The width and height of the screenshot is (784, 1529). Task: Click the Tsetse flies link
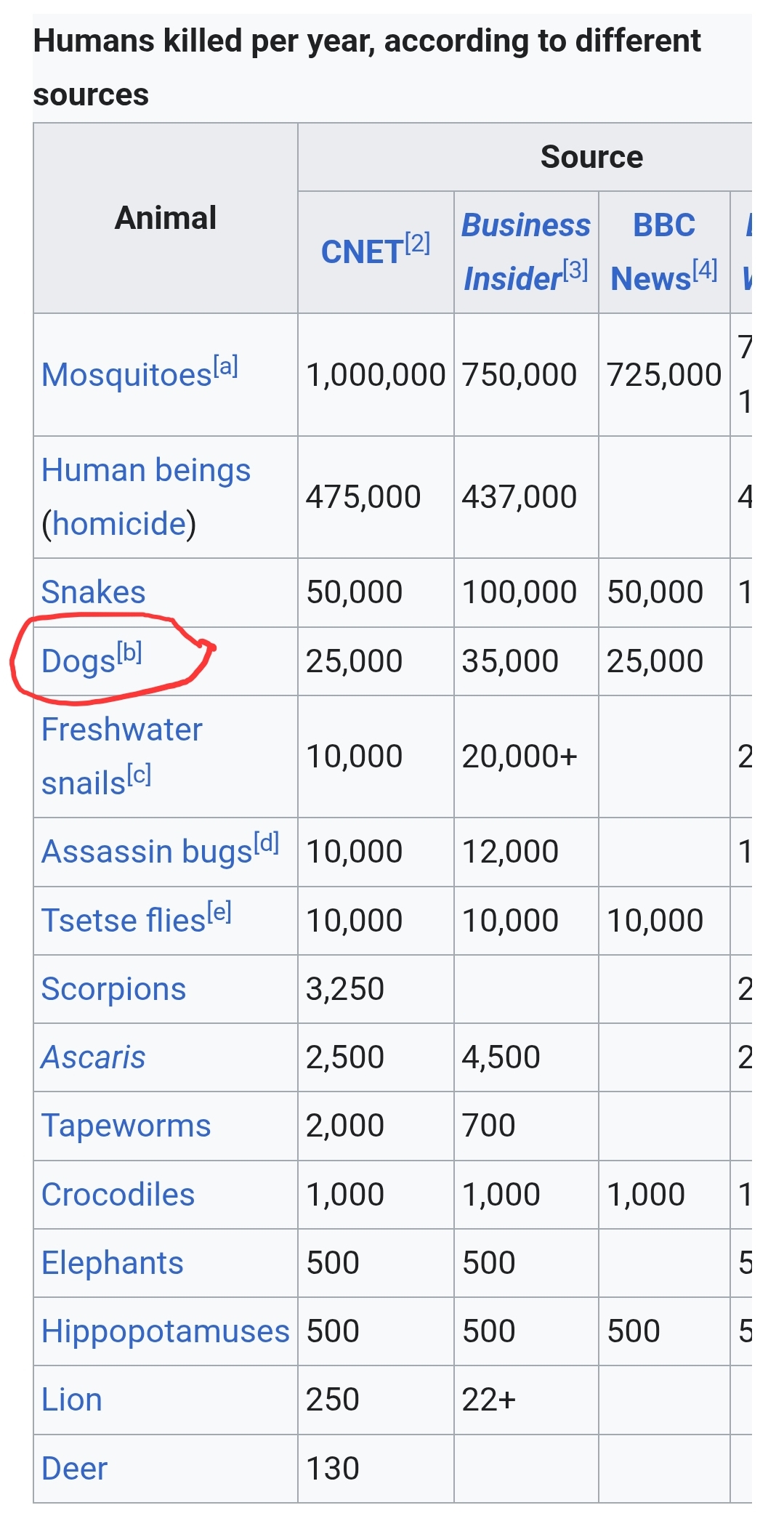click(123, 921)
